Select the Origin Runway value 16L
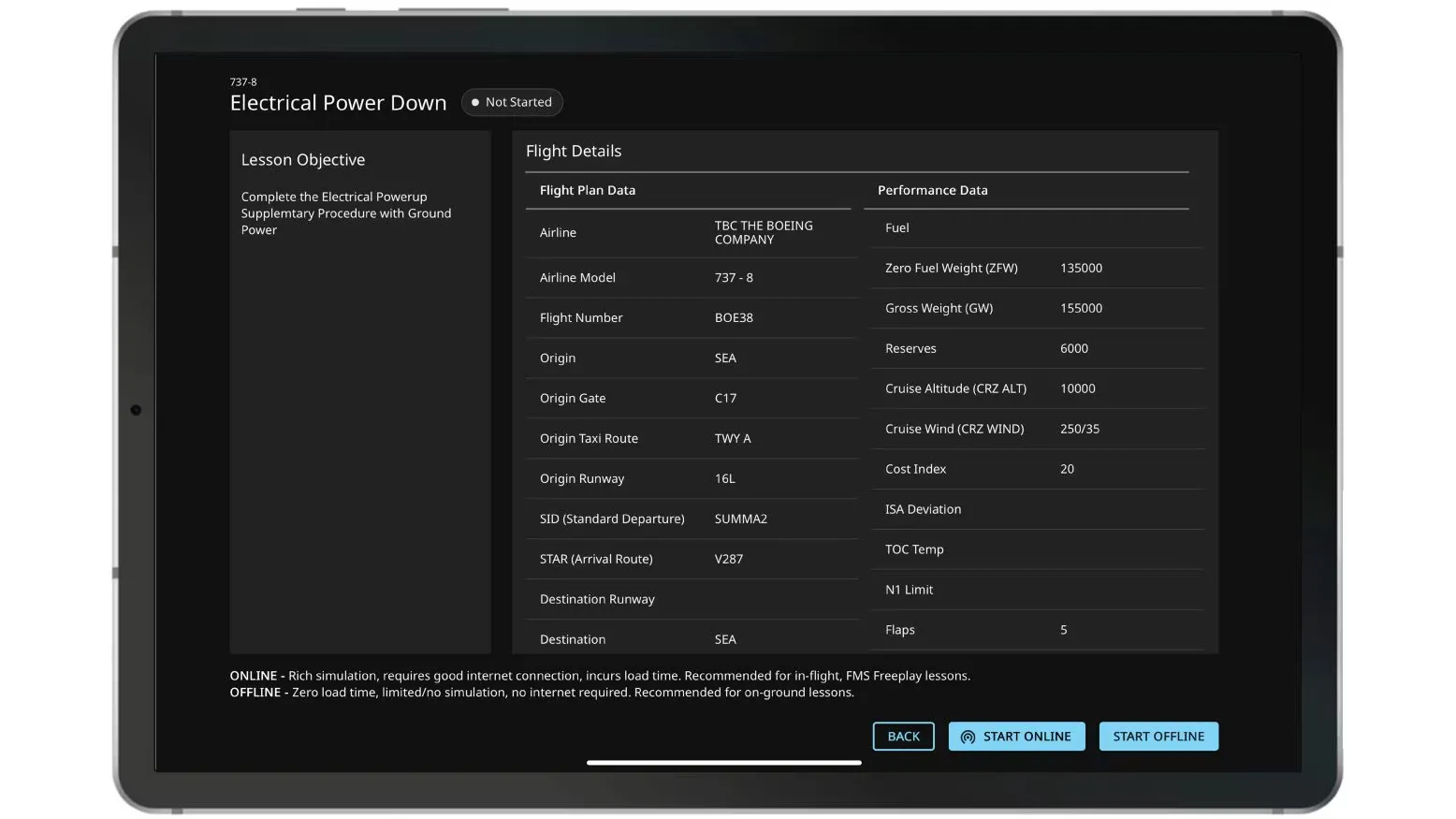This screenshot has height=819, width=1456. pos(724,479)
